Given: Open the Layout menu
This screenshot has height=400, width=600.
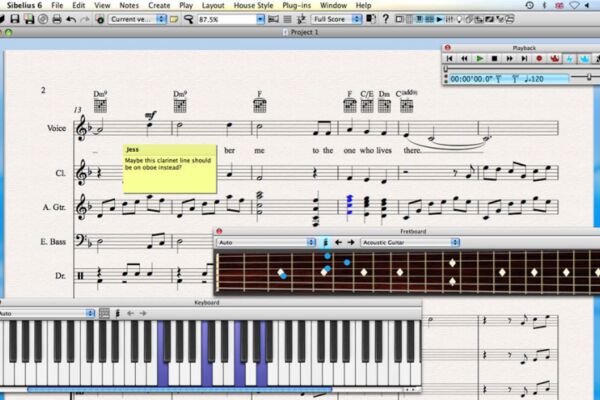Looking at the screenshot, I should pyautogui.click(x=213, y=5).
